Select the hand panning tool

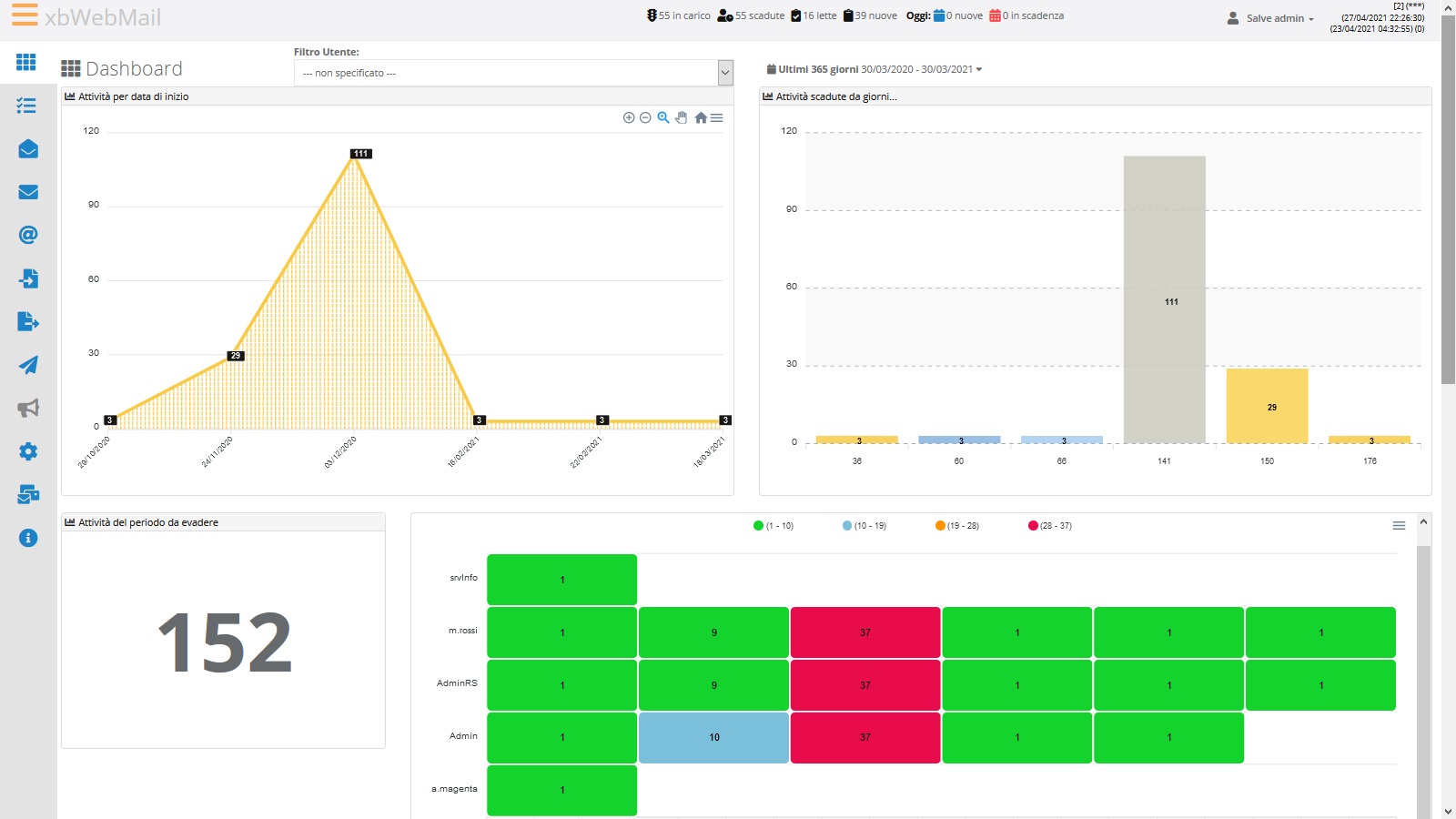pos(682,117)
